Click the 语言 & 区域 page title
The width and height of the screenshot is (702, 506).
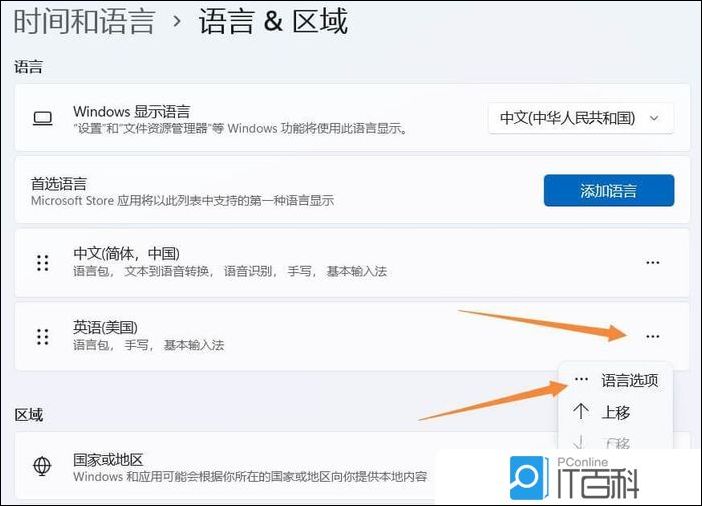coord(274,21)
